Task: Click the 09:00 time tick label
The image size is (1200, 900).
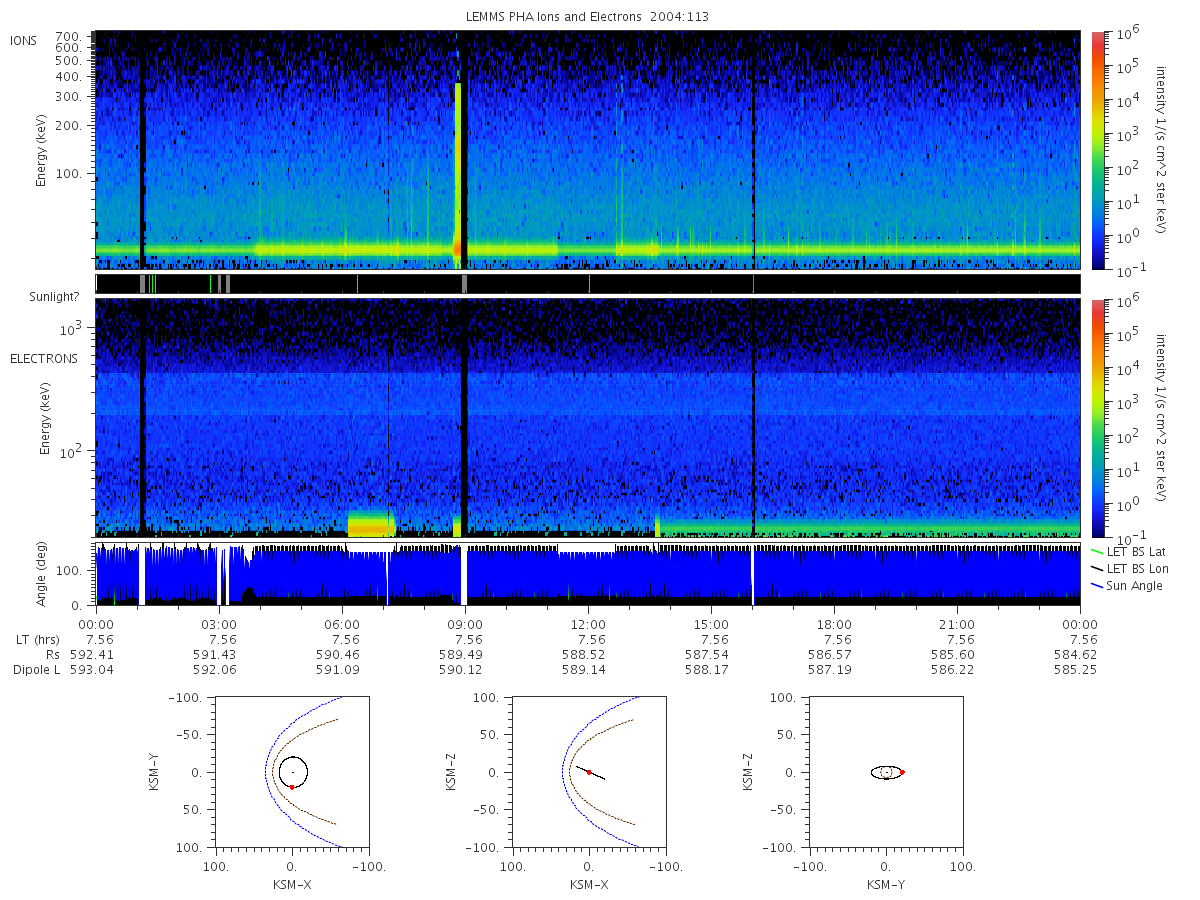Action: [465, 624]
